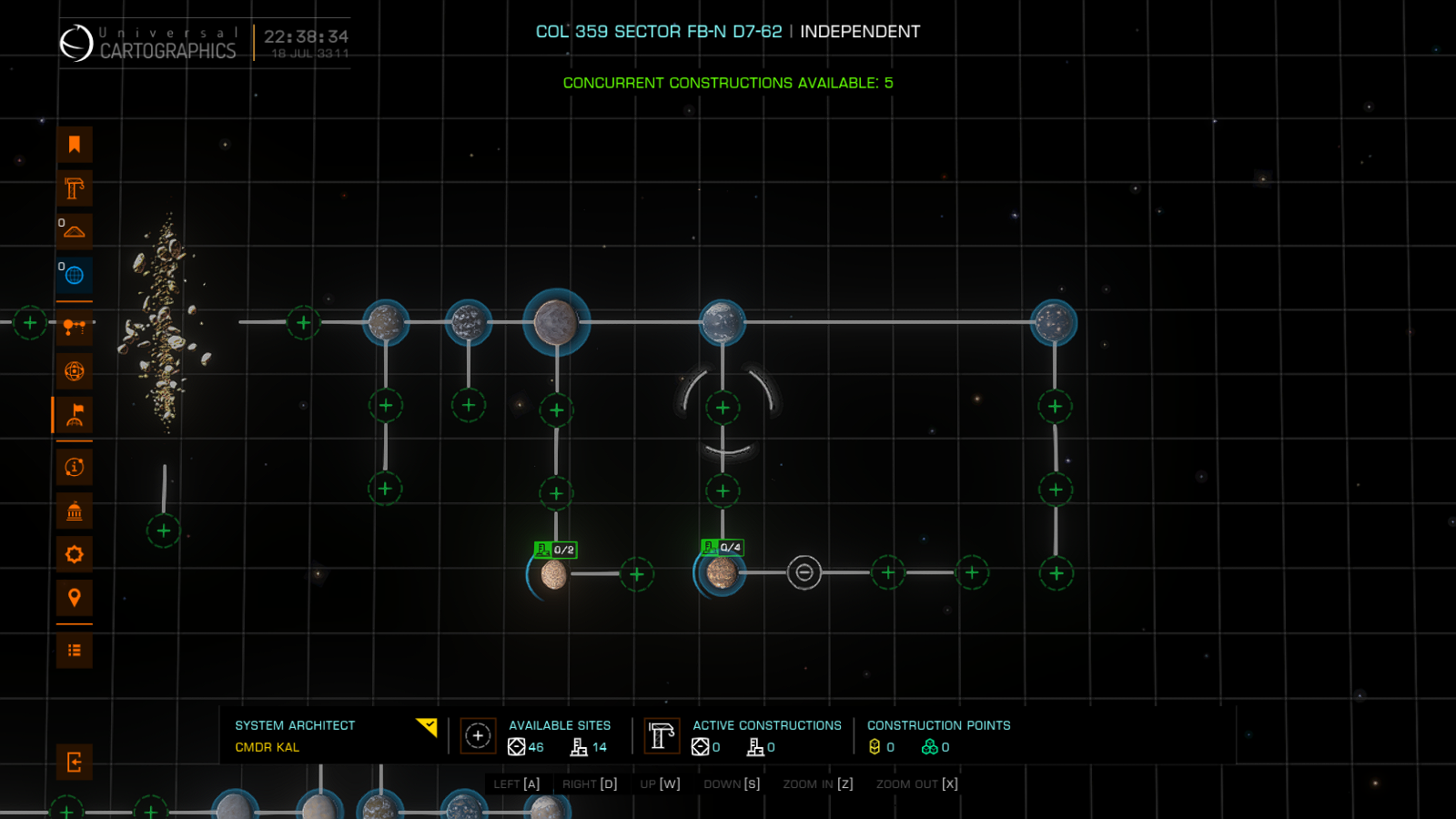
Task: Switch to the orbit lines view icon
Action: pos(75,327)
